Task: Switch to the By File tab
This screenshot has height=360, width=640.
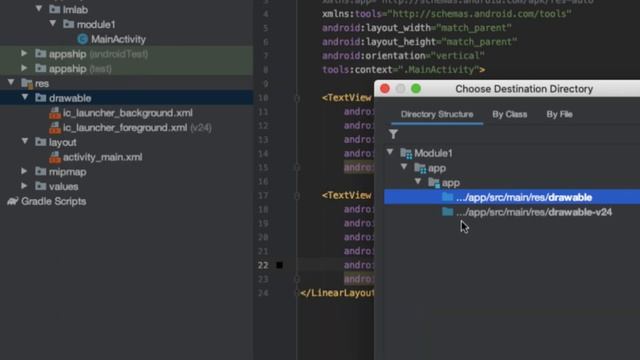Action: click(x=559, y=114)
